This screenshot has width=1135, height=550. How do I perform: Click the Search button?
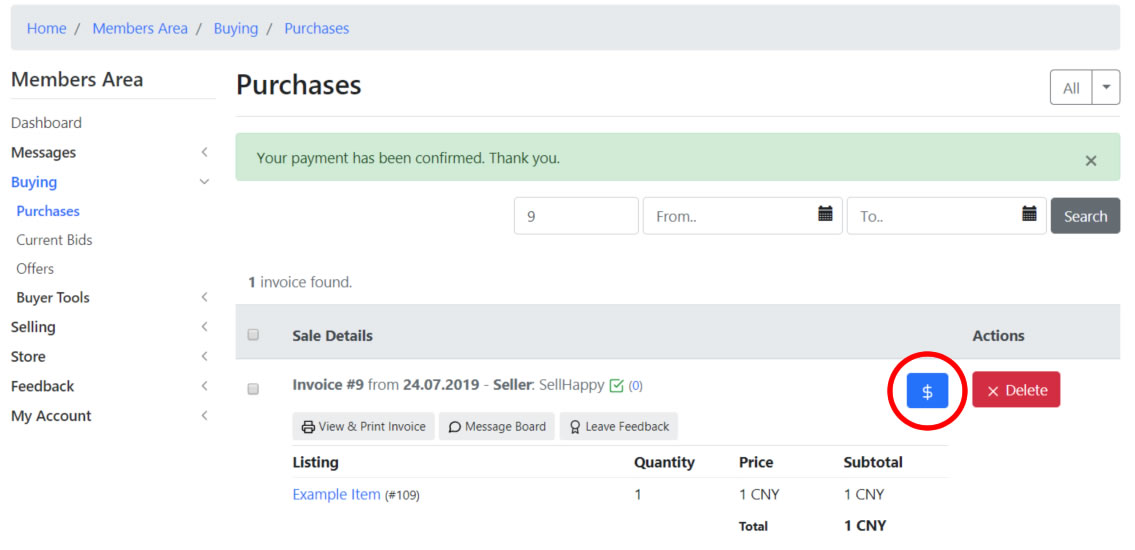tap(1085, 216)
